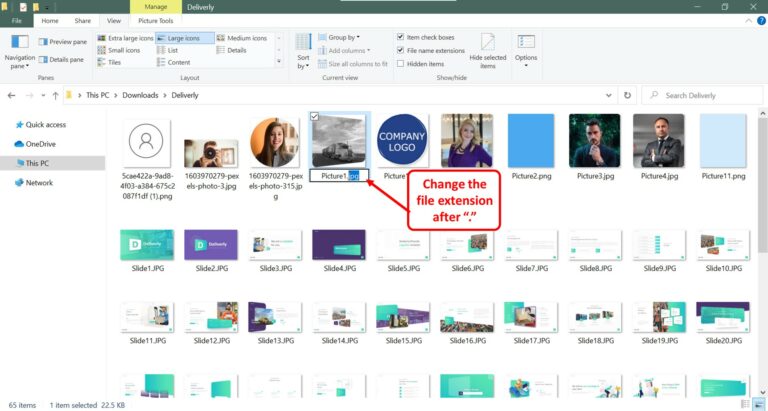Toggle the Preview pane
768x411 pixels.
coord(63,42)
